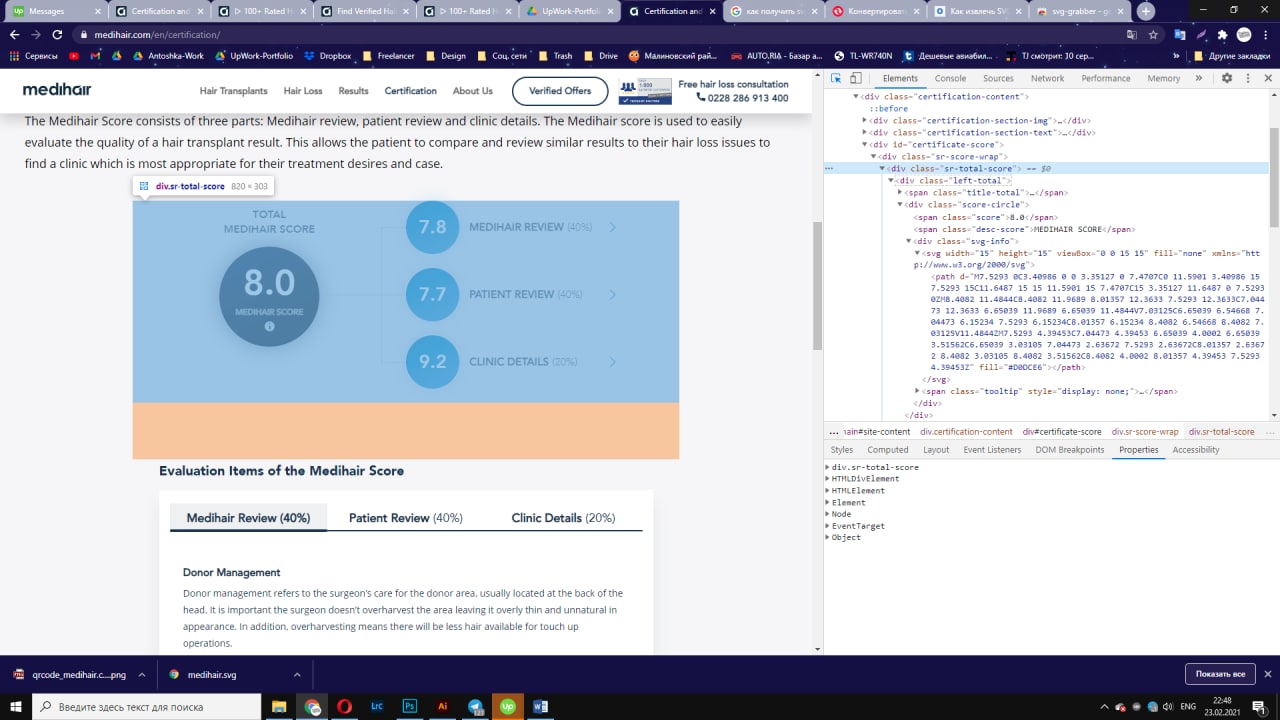Select div.sr-score-wrap in the breadcrumb

point(1145,432)
